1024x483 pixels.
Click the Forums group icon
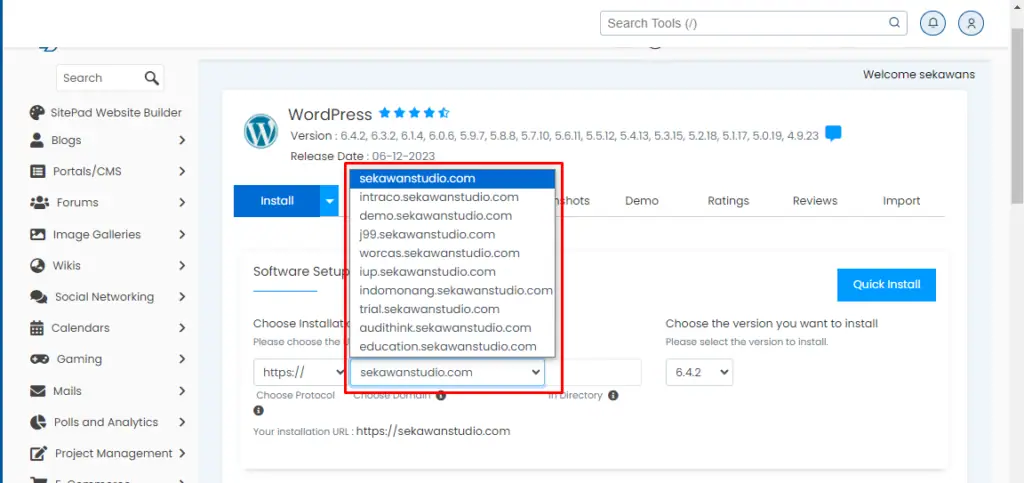pyautogui.click(x=39, y=202)
